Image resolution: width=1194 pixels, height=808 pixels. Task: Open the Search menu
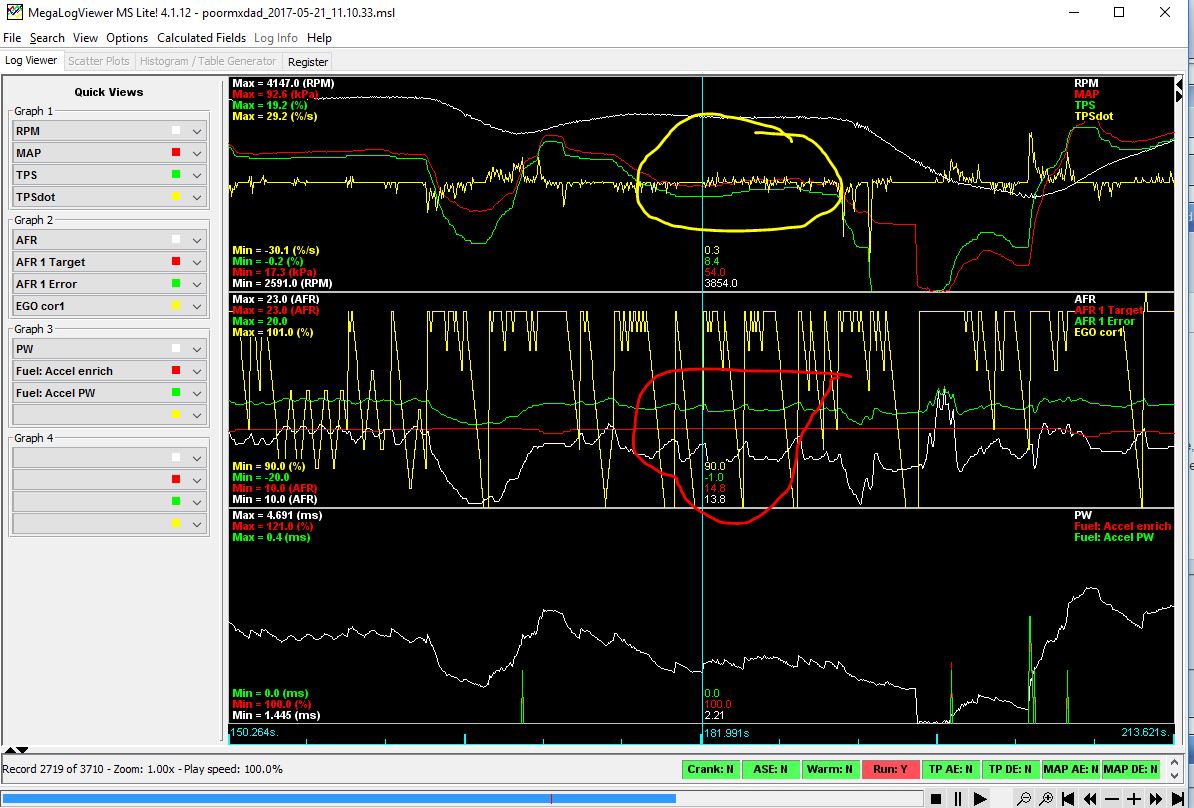(47, 38)
